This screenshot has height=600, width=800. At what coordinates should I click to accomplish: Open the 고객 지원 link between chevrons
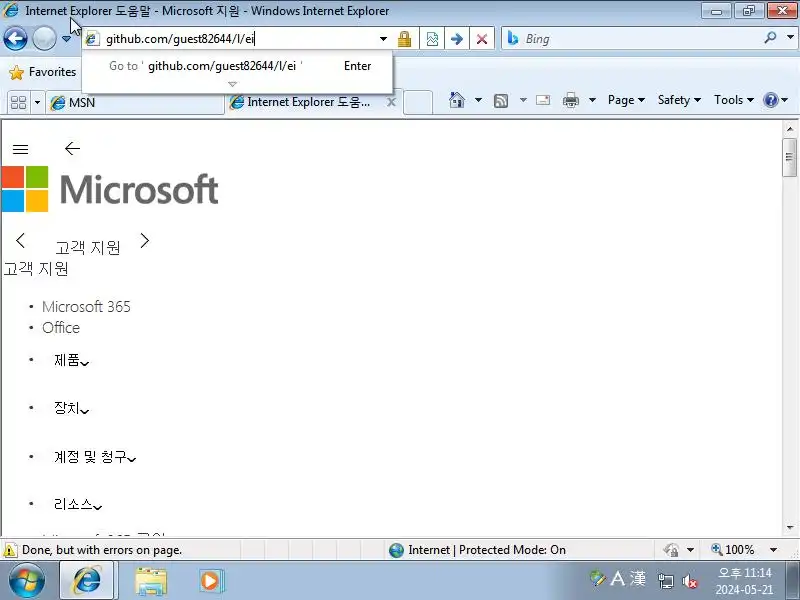pyautogui.click(x=88, y=247)
